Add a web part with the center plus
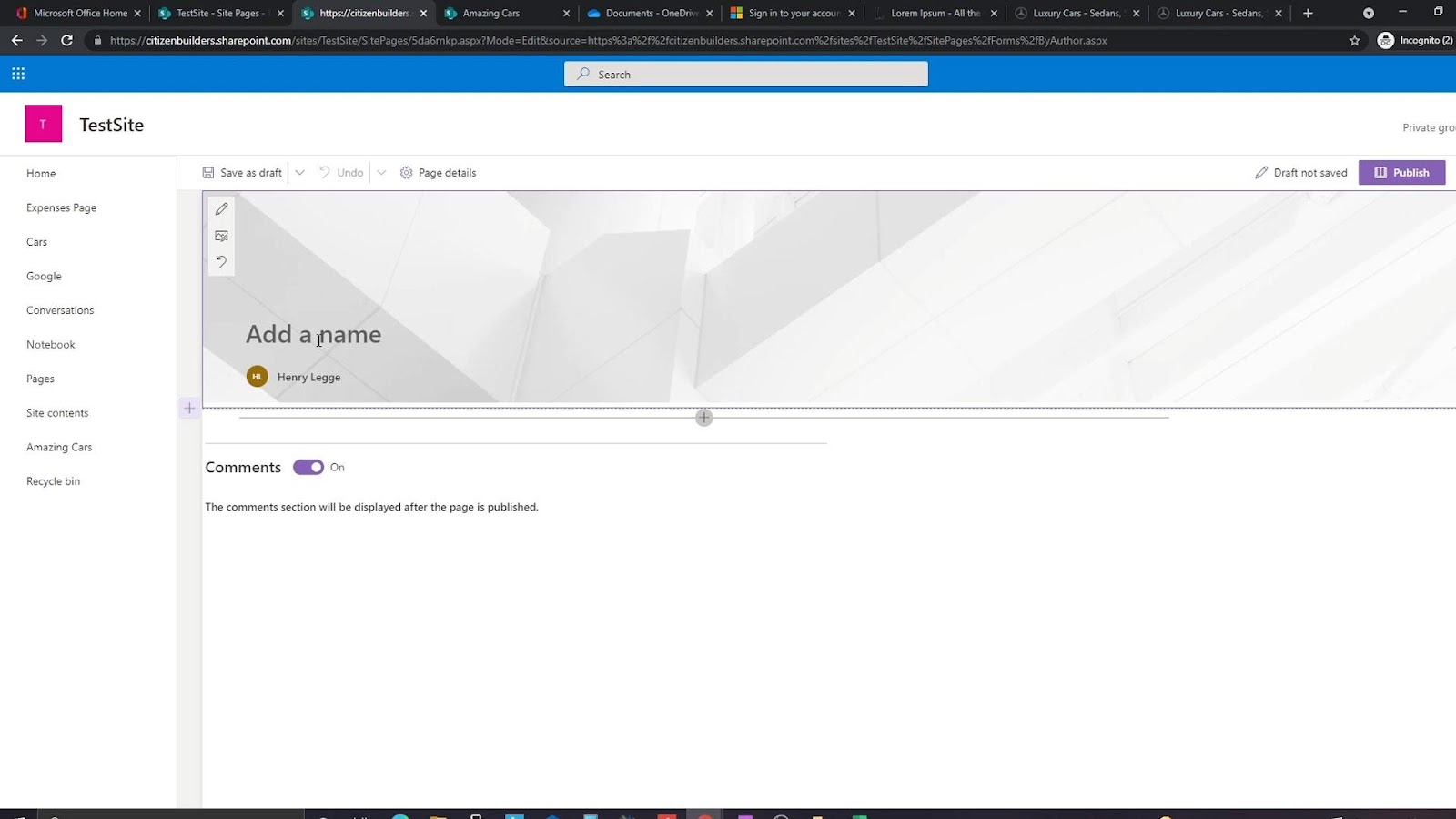1456x819 pixels. [x=704, y=418]
